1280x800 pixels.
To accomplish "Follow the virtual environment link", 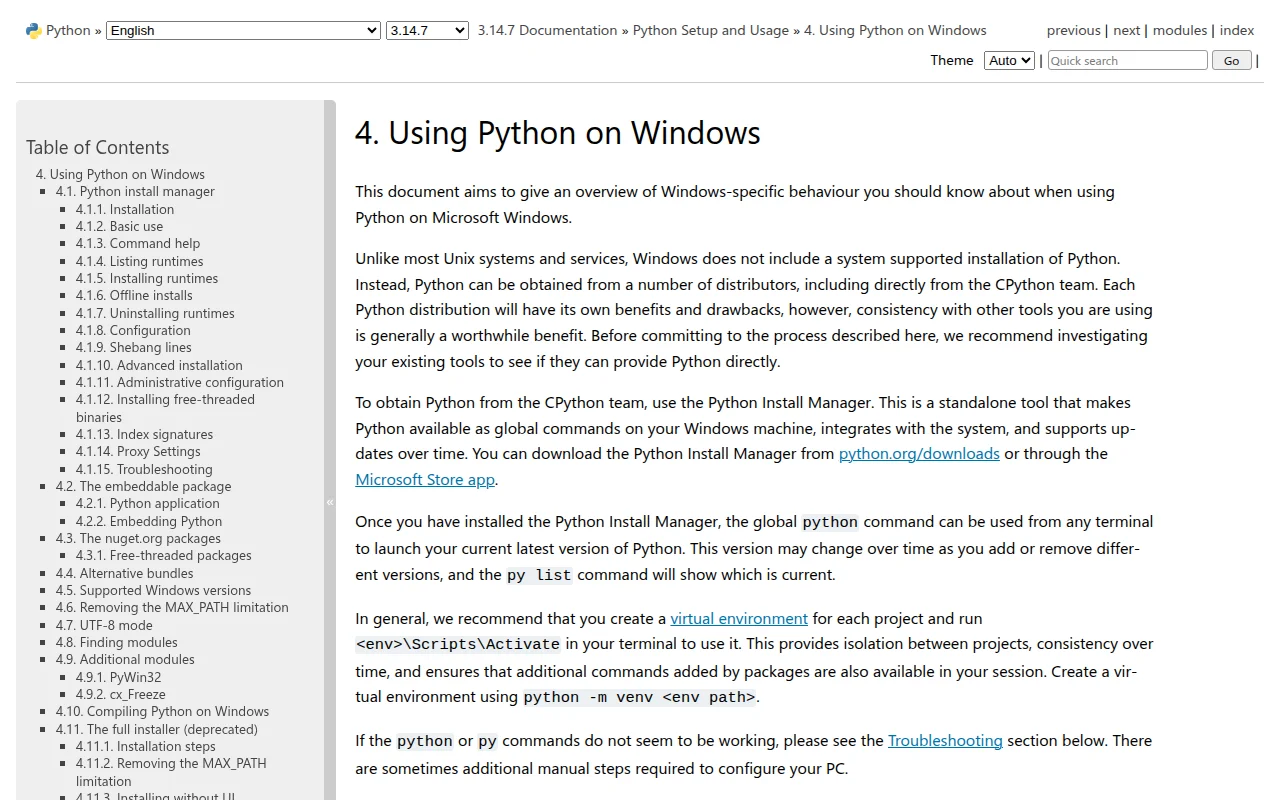I will 739,619.
